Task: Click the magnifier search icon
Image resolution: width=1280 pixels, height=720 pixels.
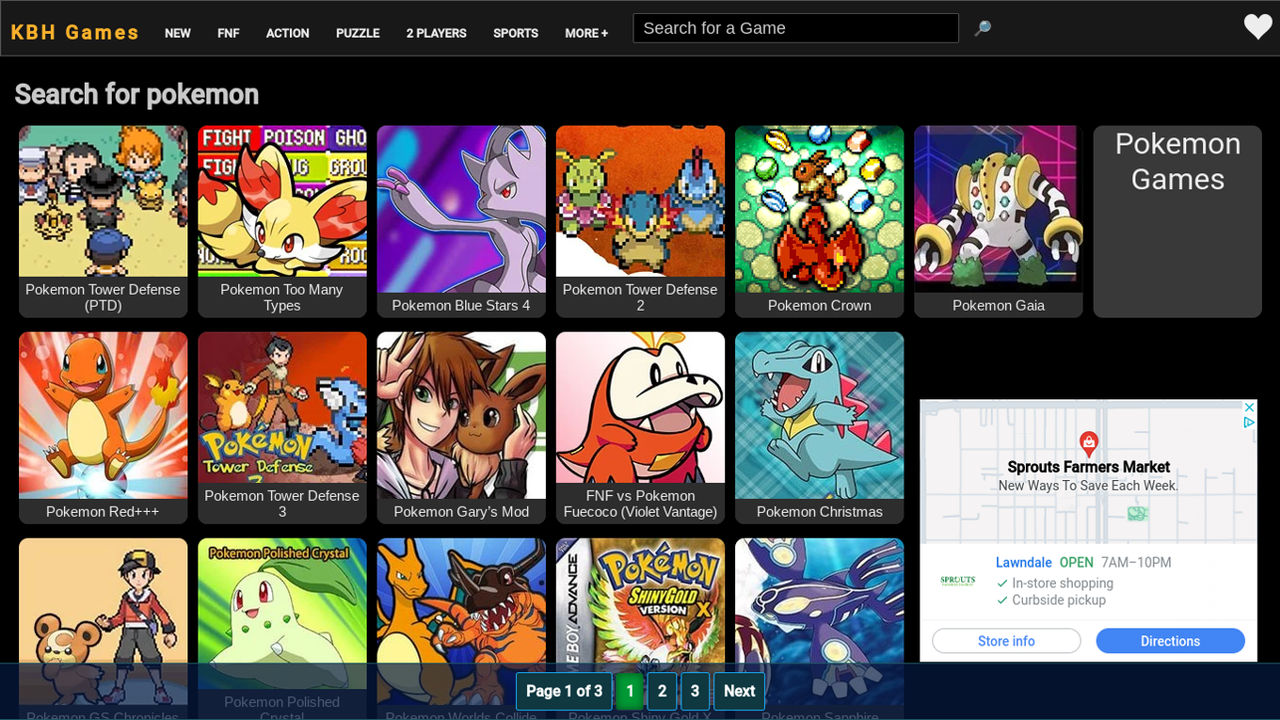Action: pyautogui.click(x=983, y=28)
